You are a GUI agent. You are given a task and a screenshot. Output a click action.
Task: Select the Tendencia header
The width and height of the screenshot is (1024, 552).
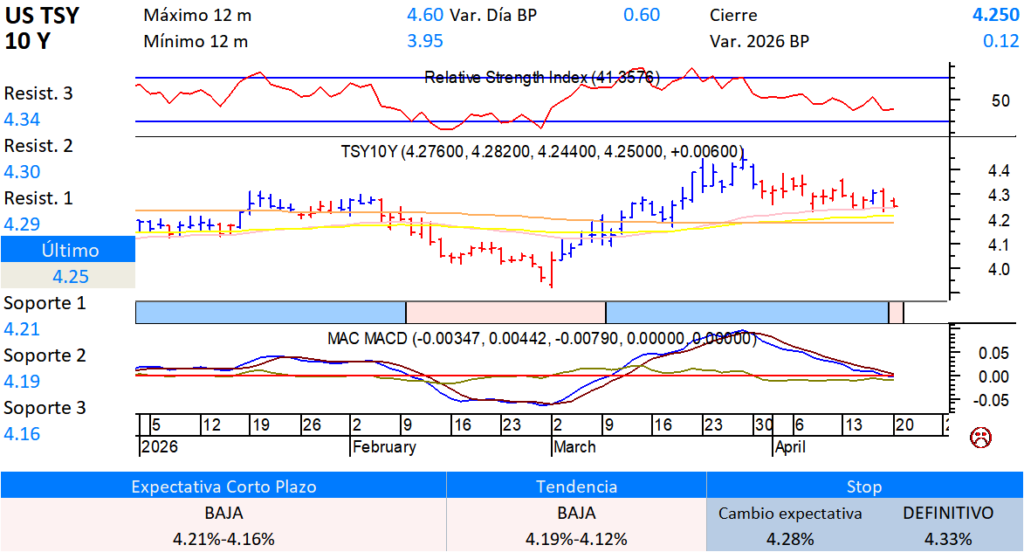575,486
